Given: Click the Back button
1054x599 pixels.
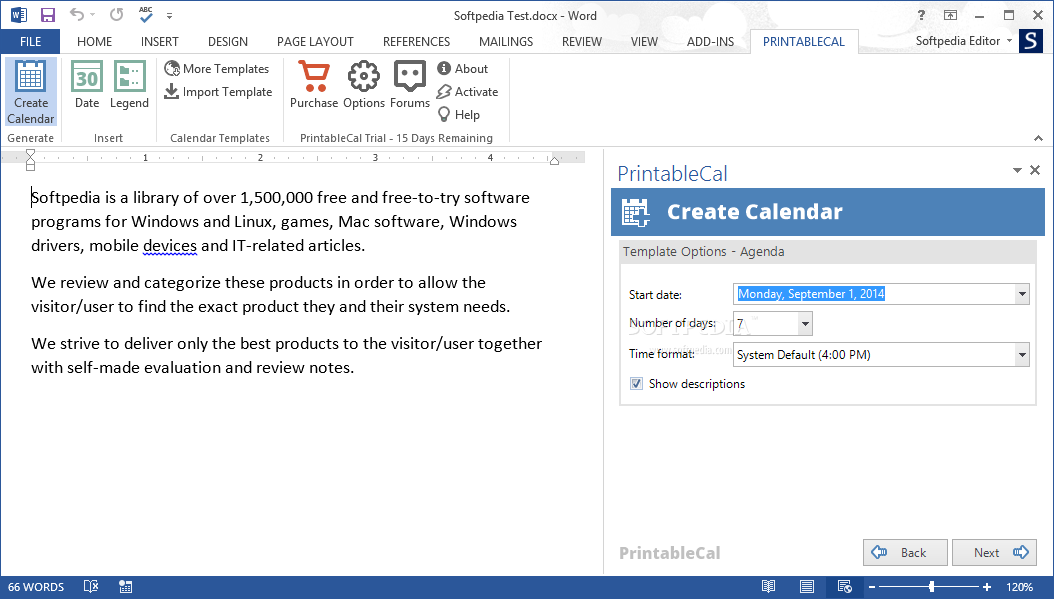Looking at the screenshot, I should point(905,553).
